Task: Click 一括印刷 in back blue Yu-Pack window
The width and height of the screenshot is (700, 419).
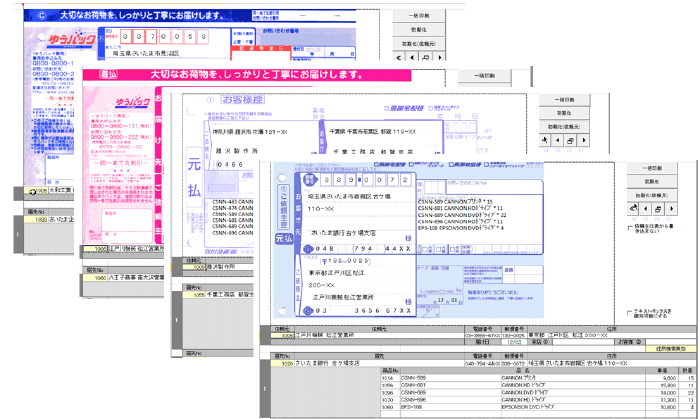Action: click(419, 16)
